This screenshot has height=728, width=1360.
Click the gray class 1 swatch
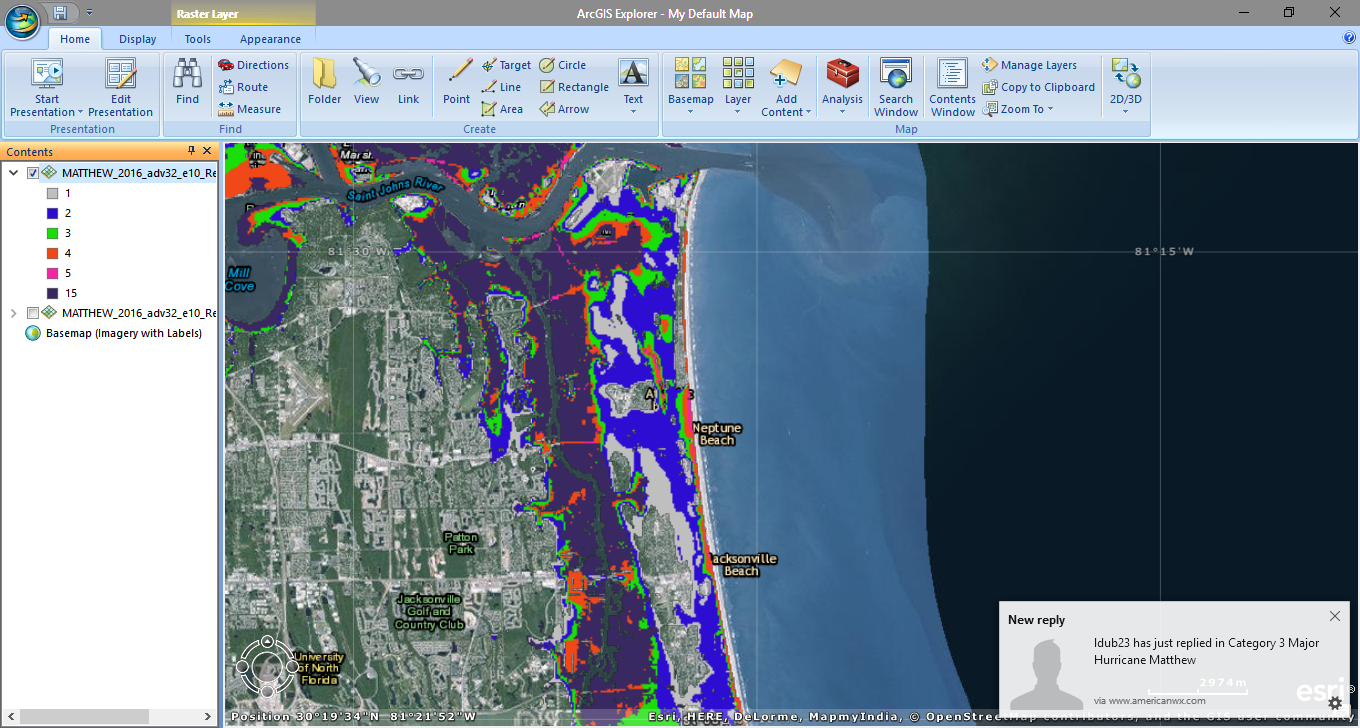pyautogui.click(x=52, y=193)
